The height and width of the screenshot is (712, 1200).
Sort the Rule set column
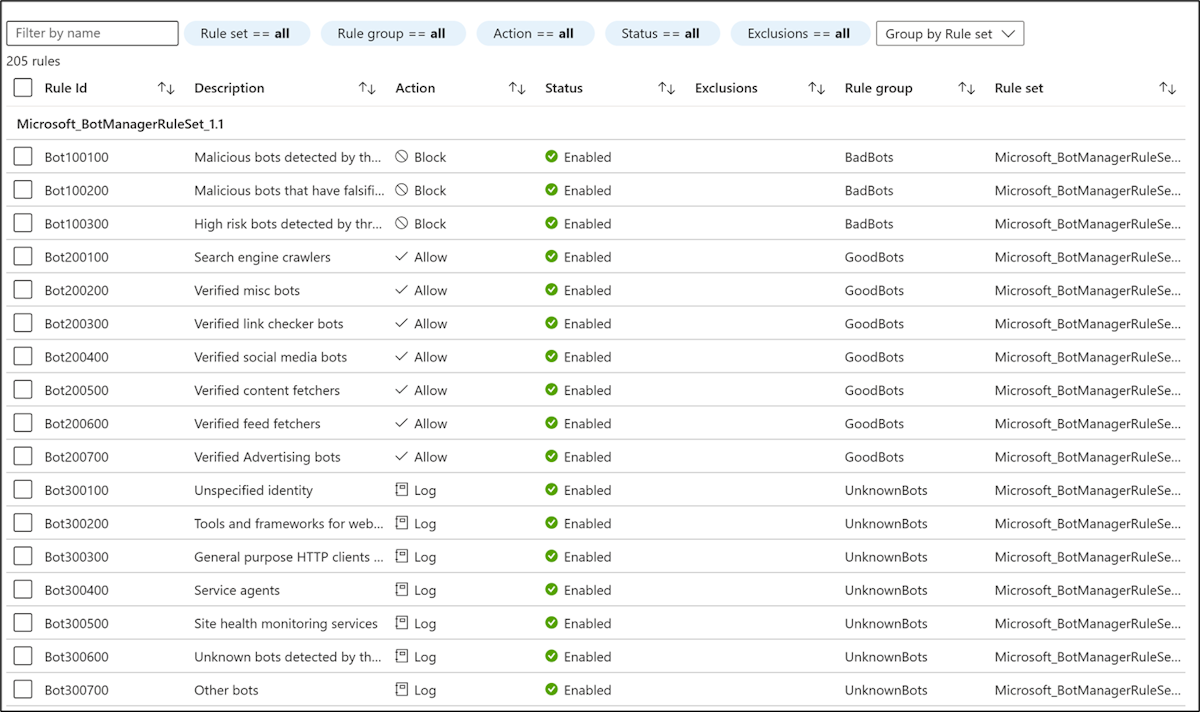click(1167, 88)
